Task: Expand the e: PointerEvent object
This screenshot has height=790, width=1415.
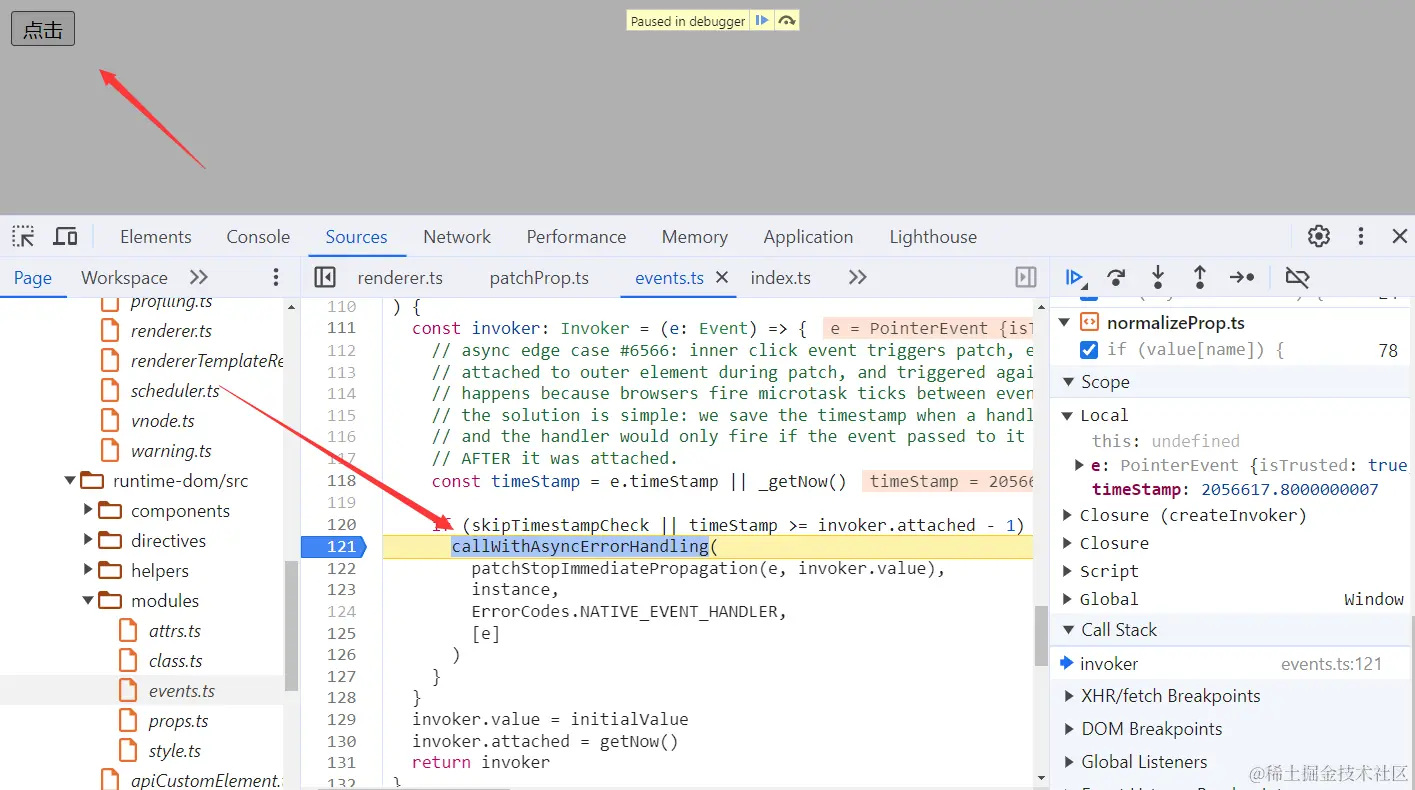Action: point(1080,465)
